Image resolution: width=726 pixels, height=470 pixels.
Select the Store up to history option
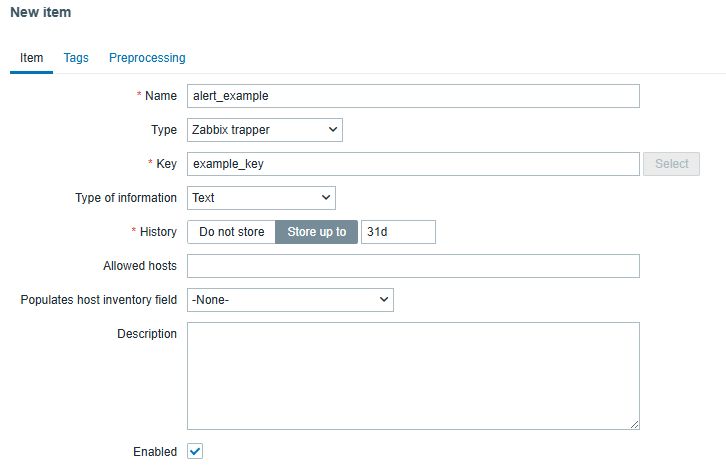316,232
